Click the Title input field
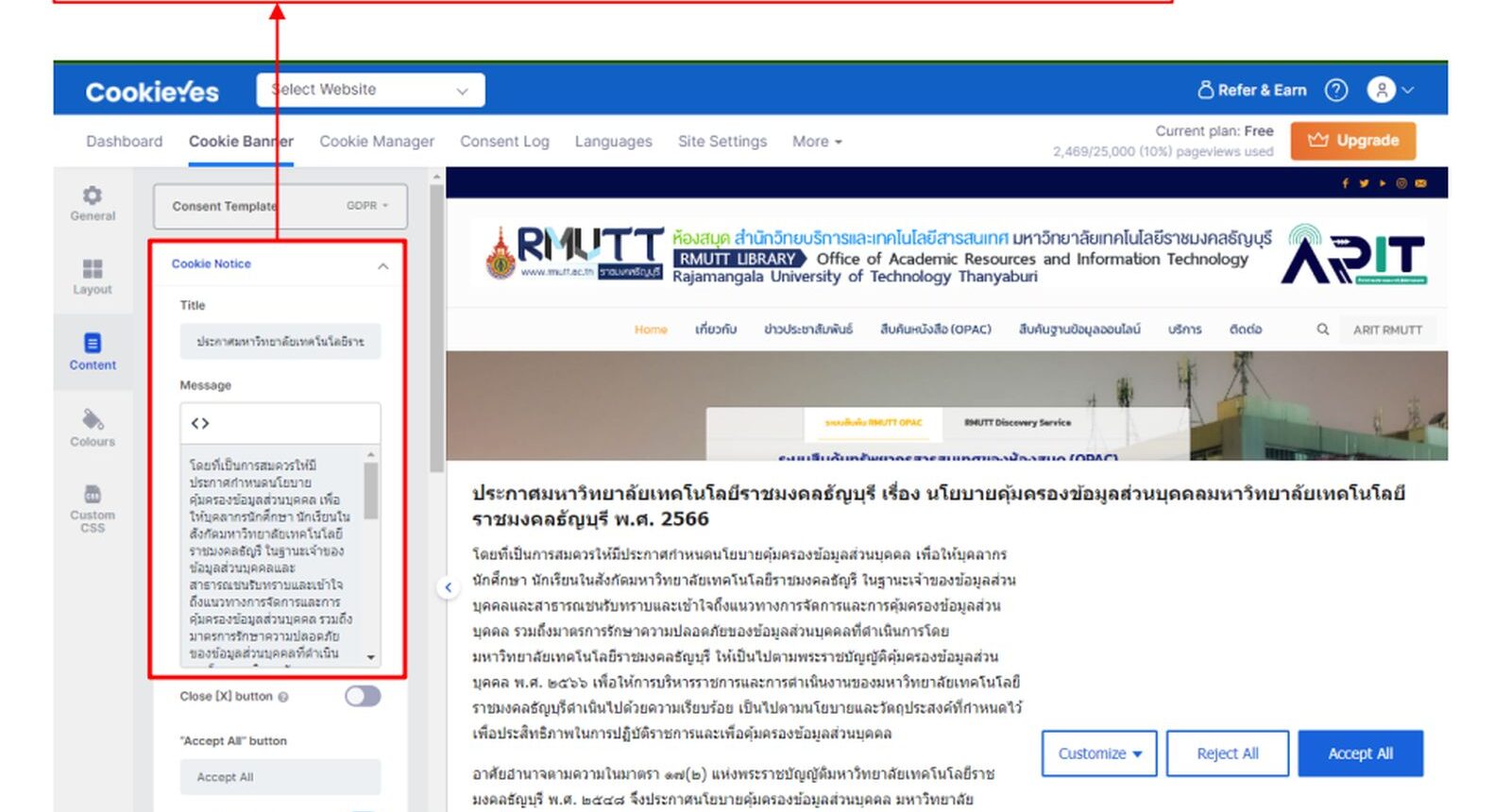Screen dimensions: 1511x812 (x=280, y=341)
